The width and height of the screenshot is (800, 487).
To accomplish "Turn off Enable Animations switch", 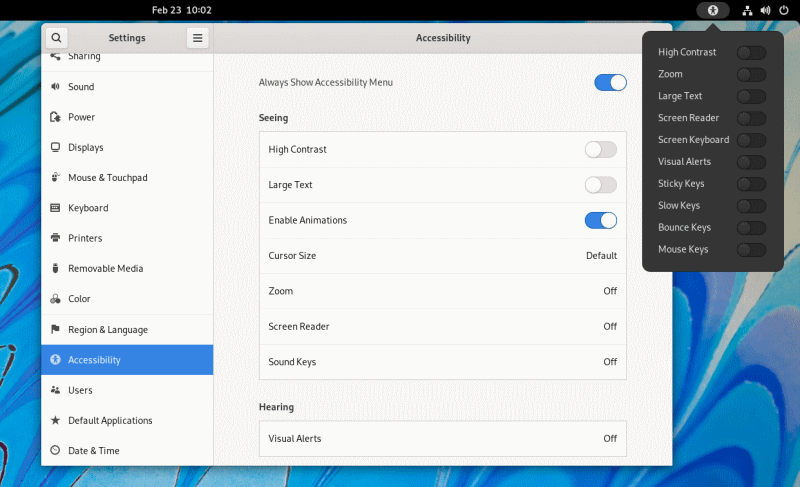I will pyautogui.click(x=600, y=220).
